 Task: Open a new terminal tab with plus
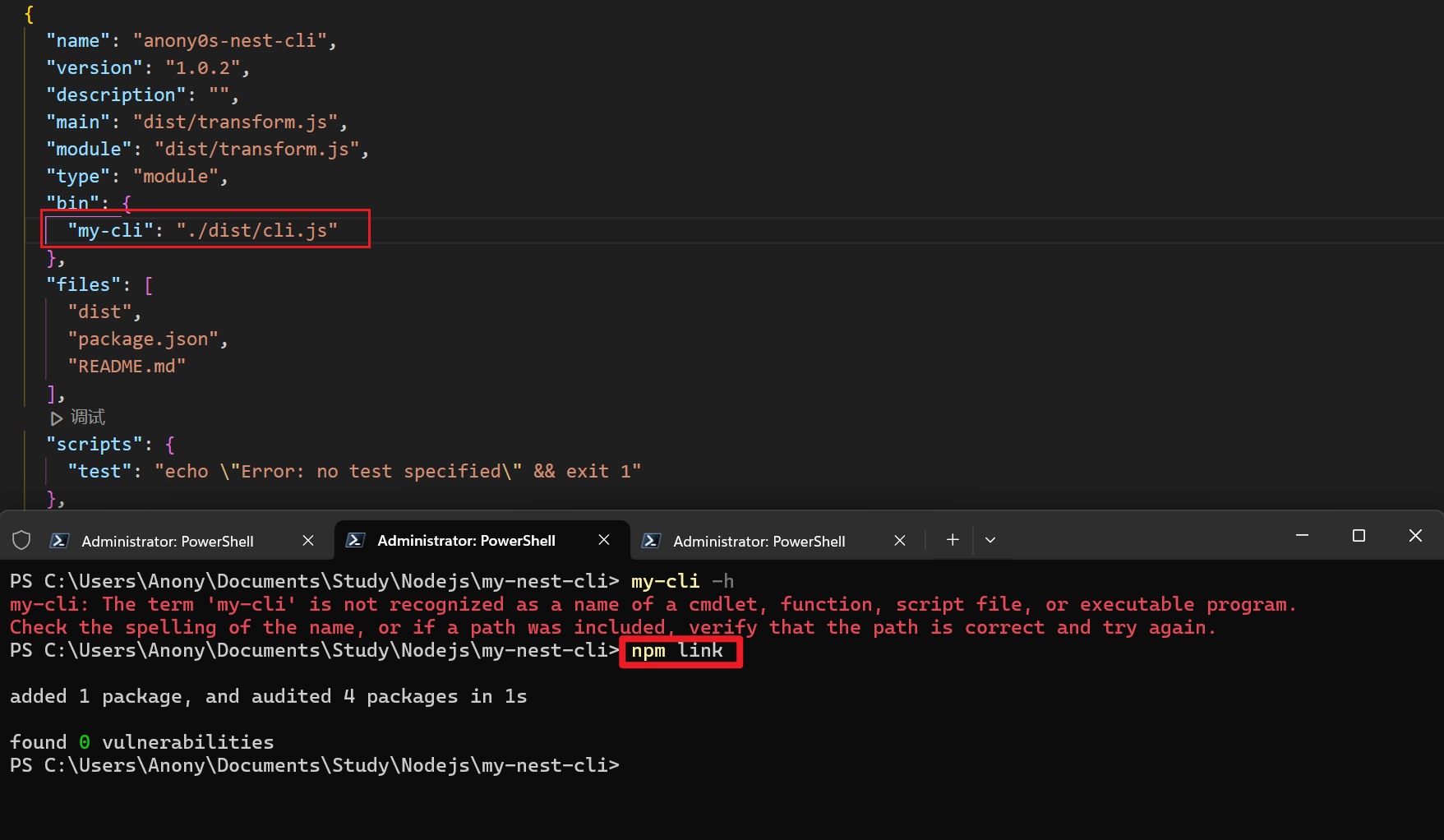pos(953,539)
